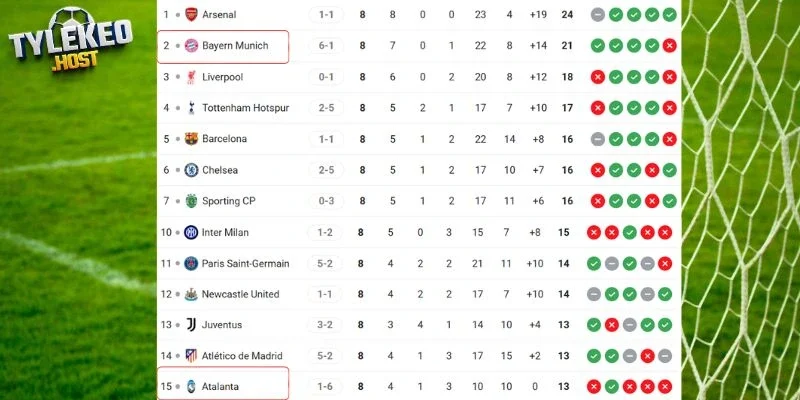Image resolution: width=800 pixels, height=400 pixels.
Task: Open the Newcastle United team page
Action: coord(240,294)
